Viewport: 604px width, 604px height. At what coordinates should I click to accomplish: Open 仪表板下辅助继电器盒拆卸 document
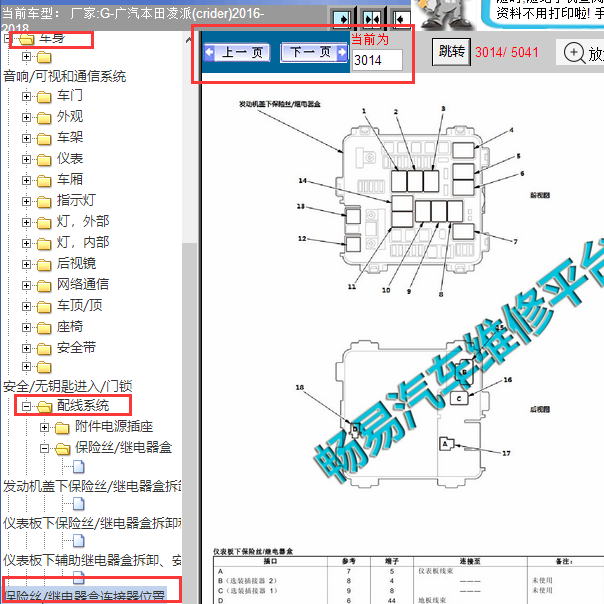(x=92, y=560)
